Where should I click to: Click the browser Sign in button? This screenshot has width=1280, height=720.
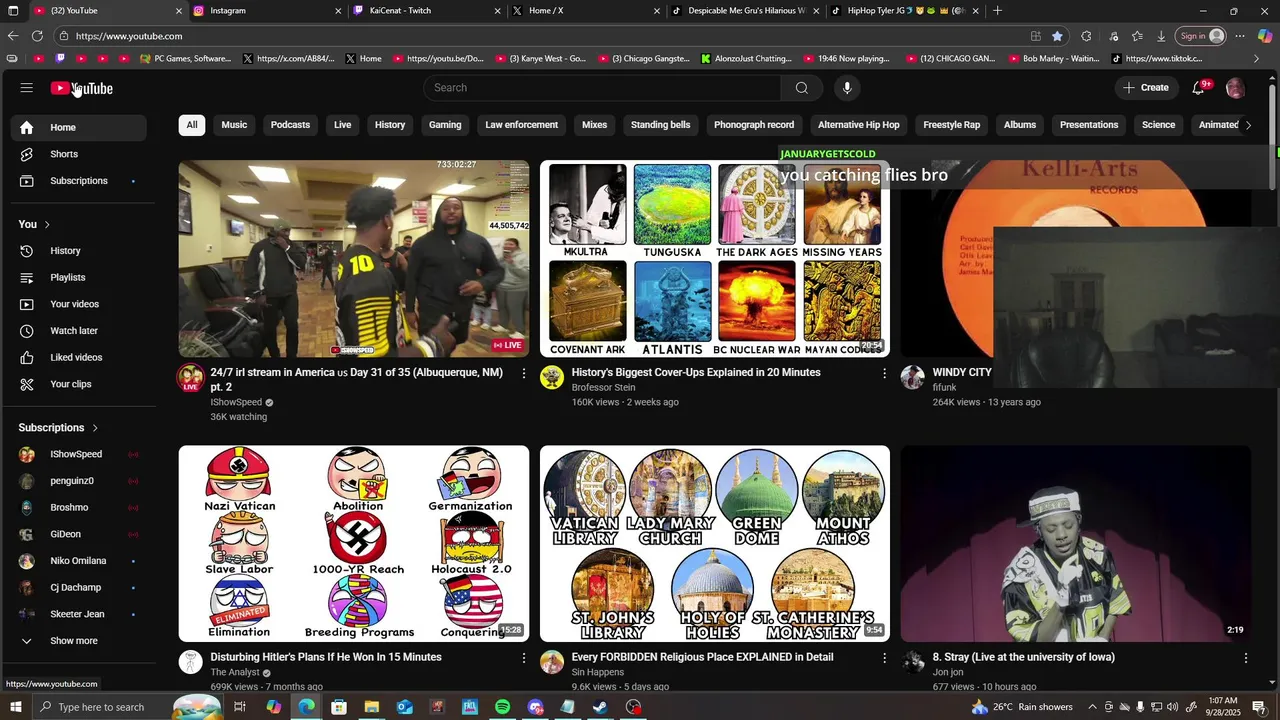1202,36
